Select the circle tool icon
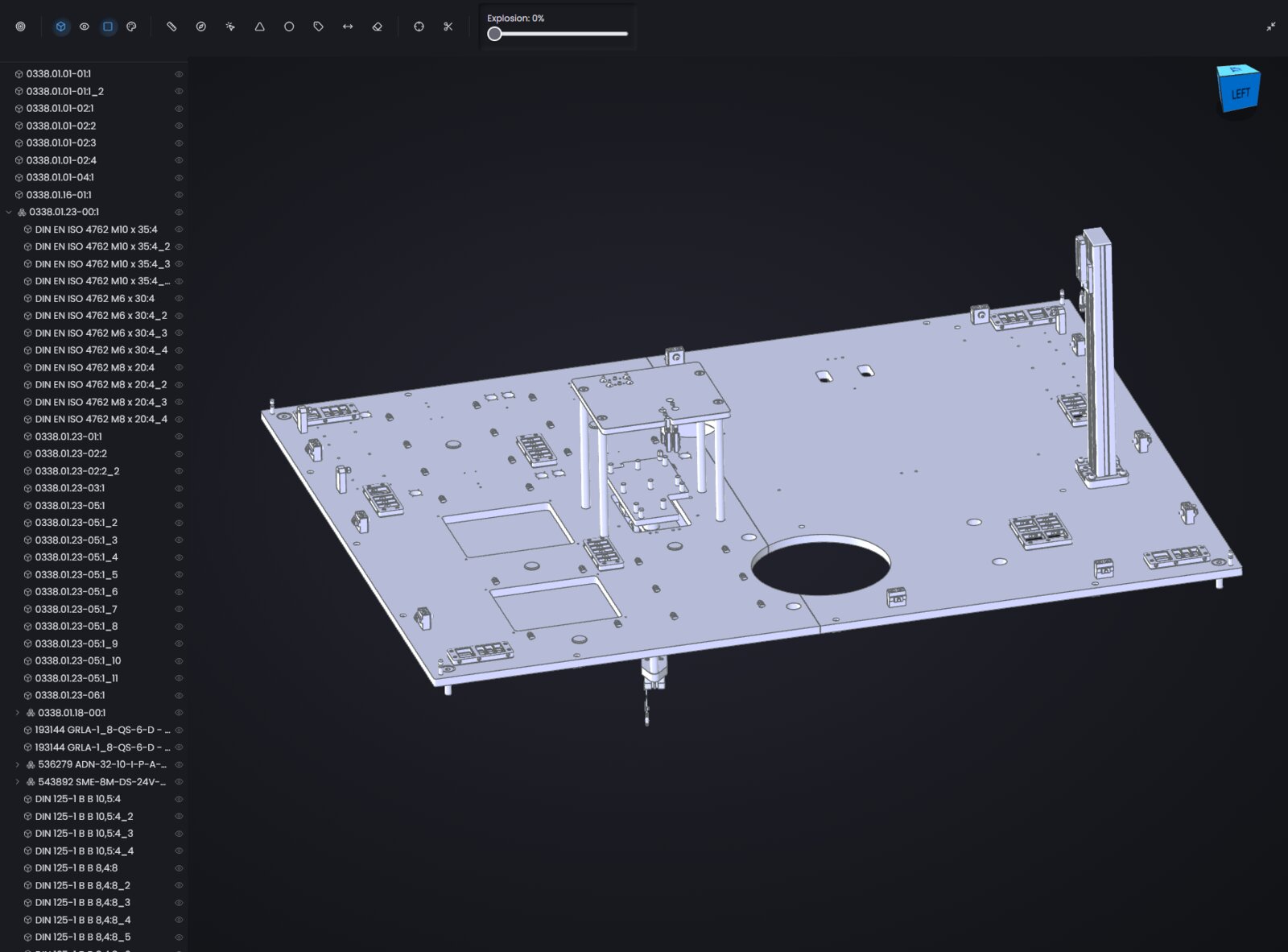Viewport: 1288px width, 952px height. (x=289, y=27)
